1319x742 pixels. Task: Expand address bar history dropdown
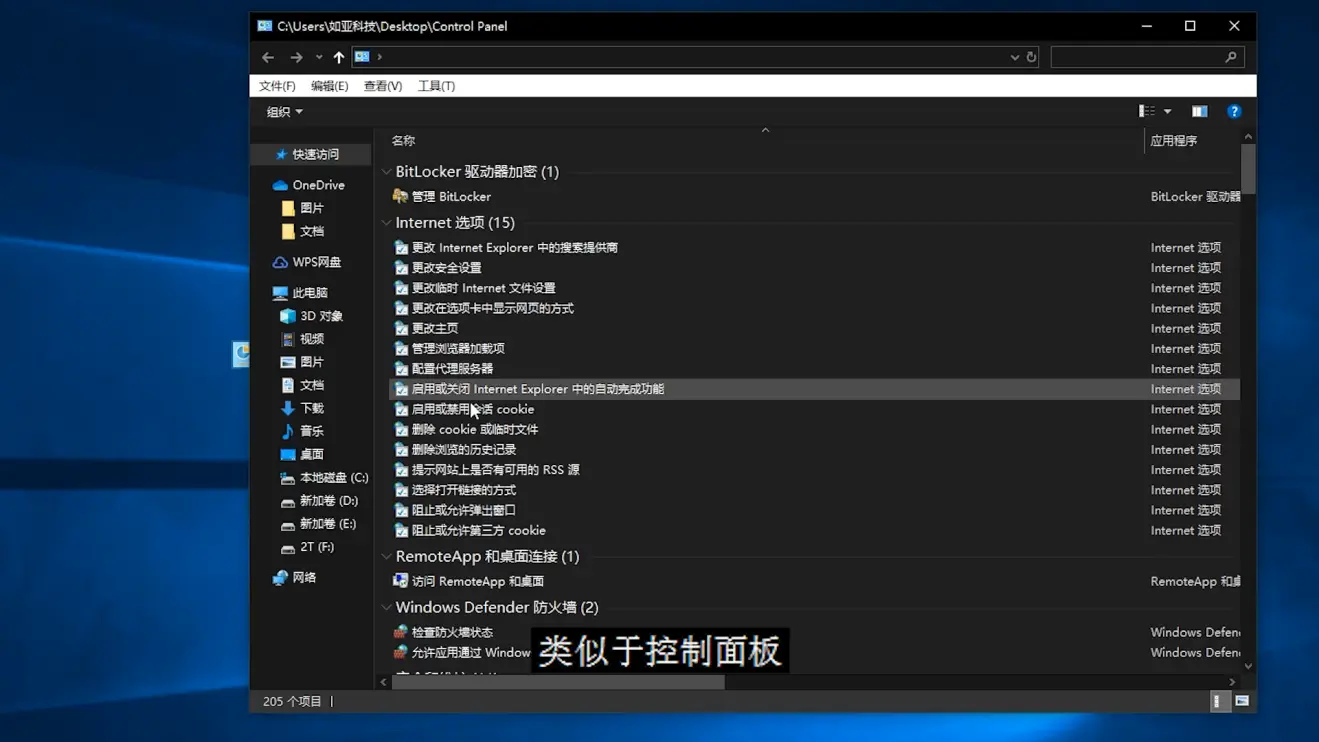click(x=1015, y=57)
